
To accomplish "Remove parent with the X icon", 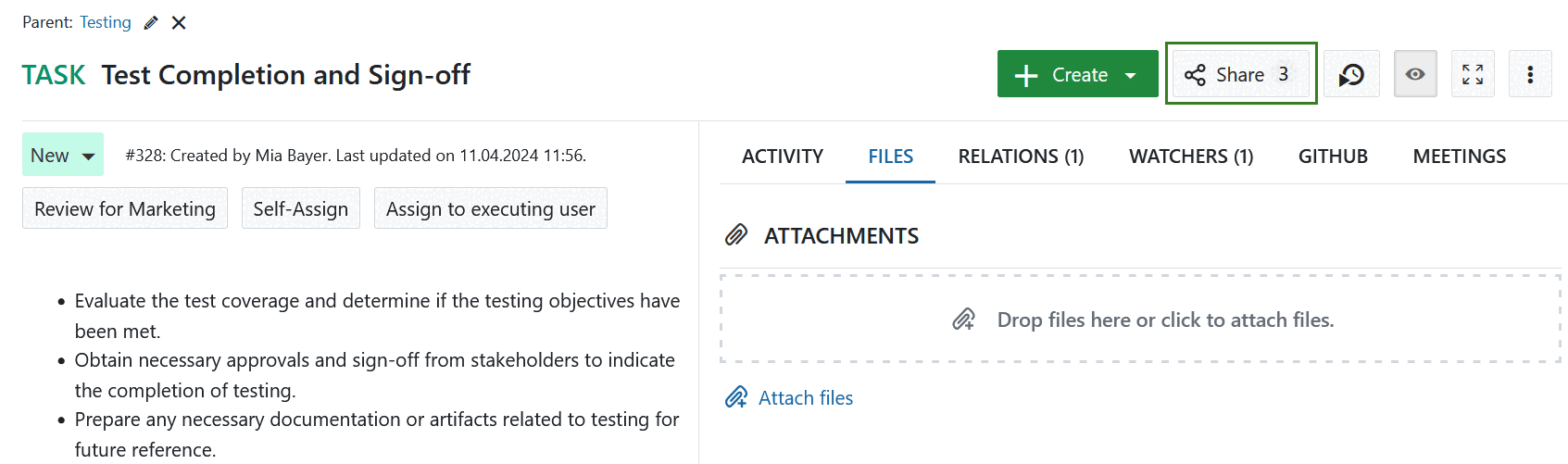I will [179, 23].
